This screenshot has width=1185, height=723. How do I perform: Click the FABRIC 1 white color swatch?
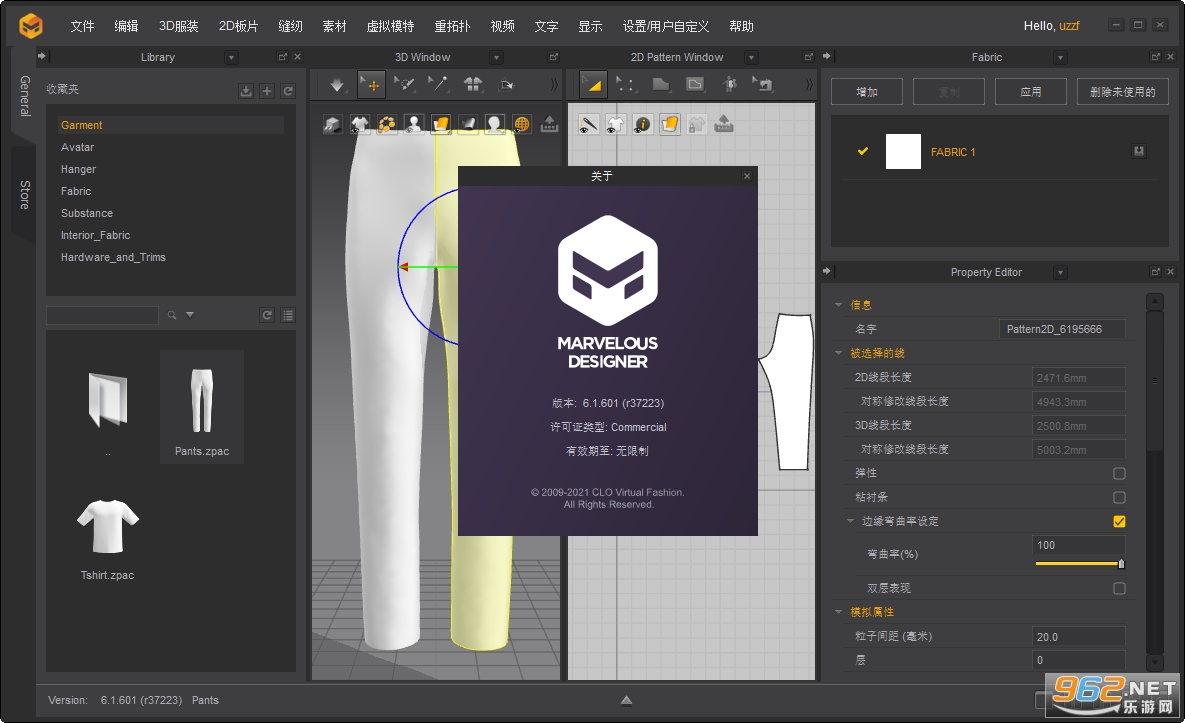pos(903,151)
